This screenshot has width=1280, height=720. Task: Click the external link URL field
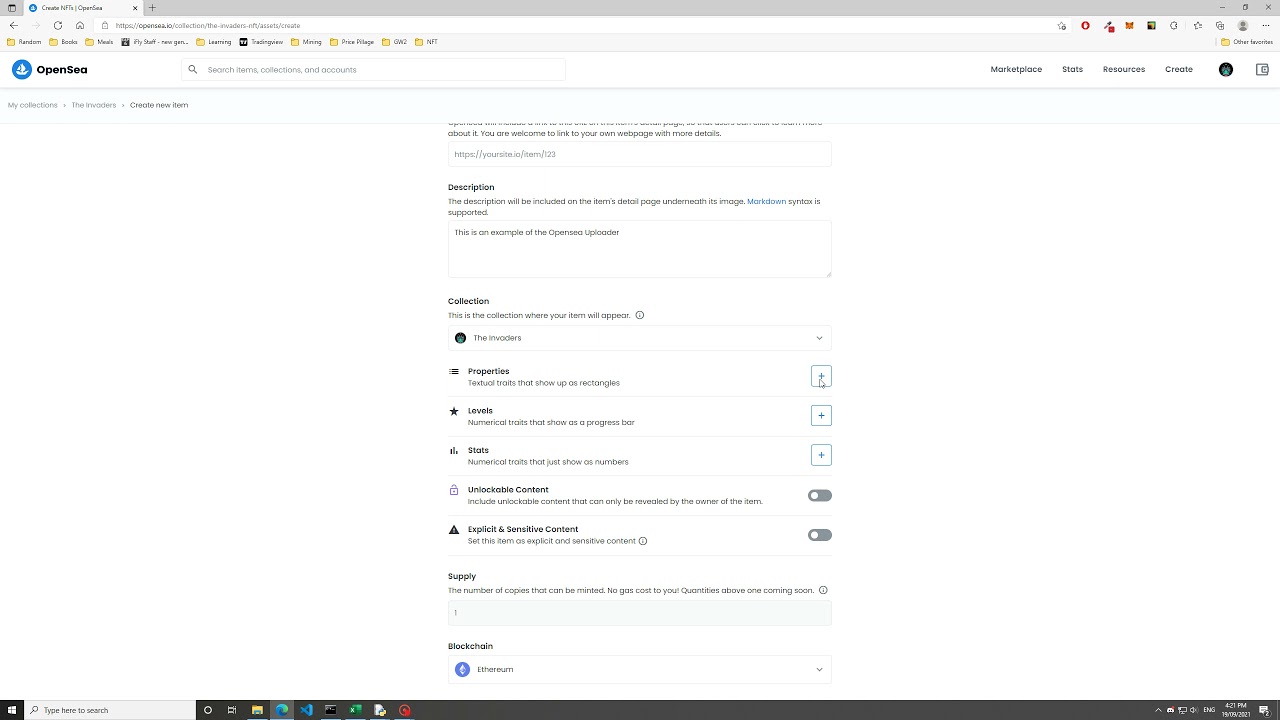[640, 154]
